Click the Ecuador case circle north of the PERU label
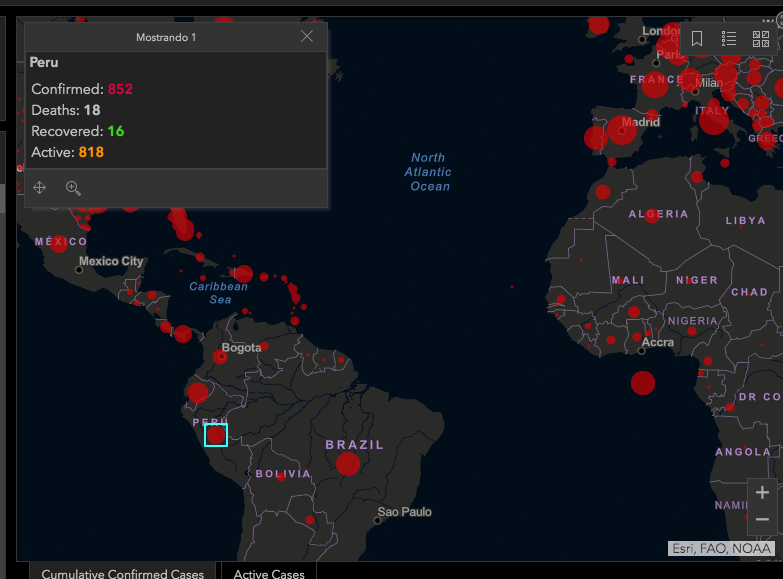Screen dimensions: 783x579 (x=198, y=393)
